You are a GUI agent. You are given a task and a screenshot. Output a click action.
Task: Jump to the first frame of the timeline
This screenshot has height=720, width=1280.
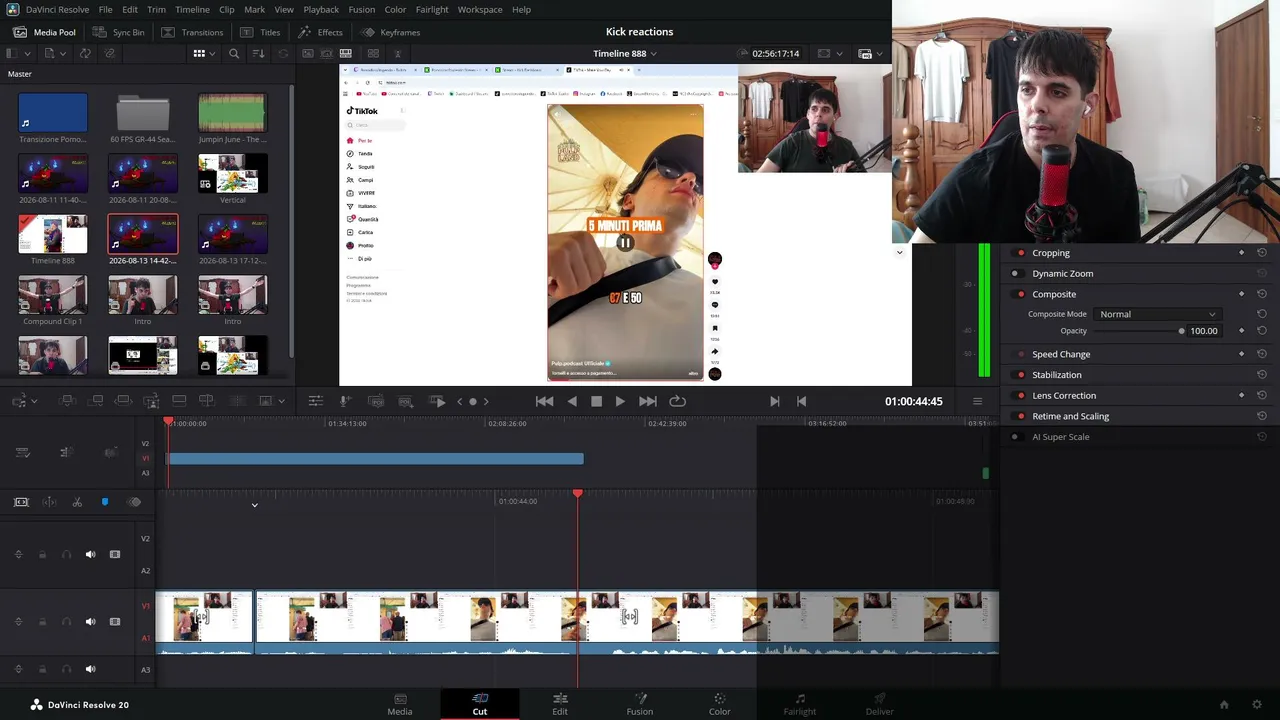pyautogui.click(x=544, y=401)
